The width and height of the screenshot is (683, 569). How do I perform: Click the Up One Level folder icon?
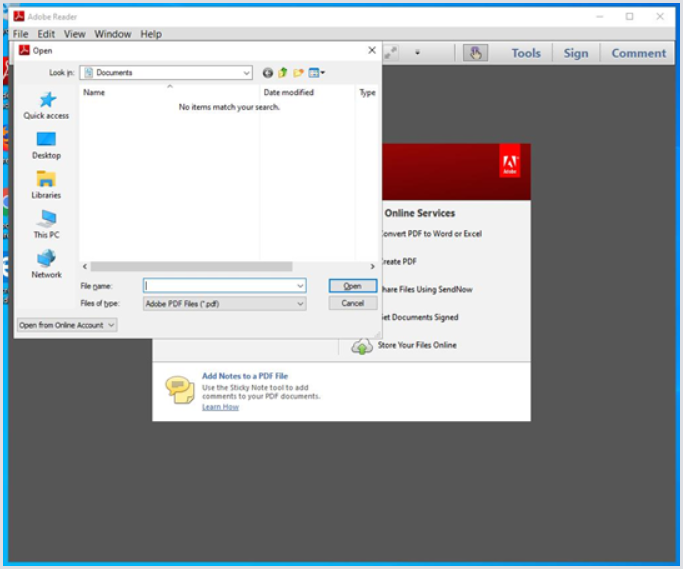coord(283,73)
